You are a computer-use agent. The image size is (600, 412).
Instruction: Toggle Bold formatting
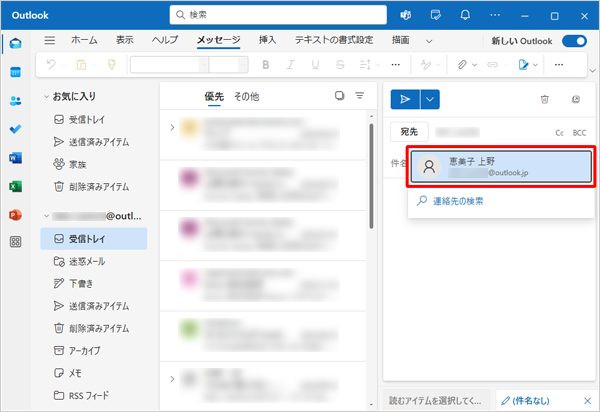point(266,65)
